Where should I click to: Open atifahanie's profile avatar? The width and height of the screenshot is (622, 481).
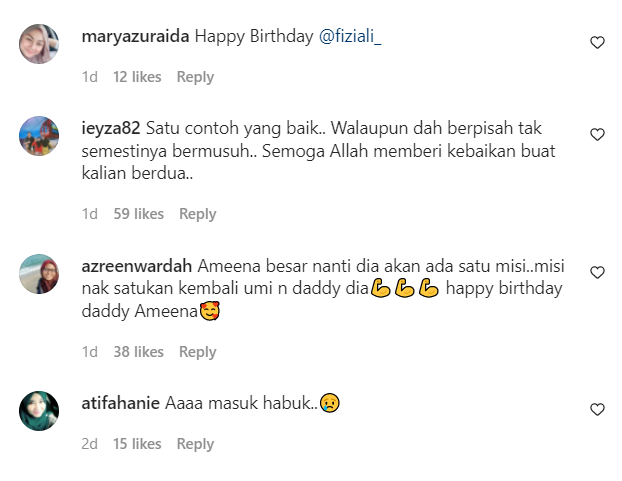click(x=39, y=411)
